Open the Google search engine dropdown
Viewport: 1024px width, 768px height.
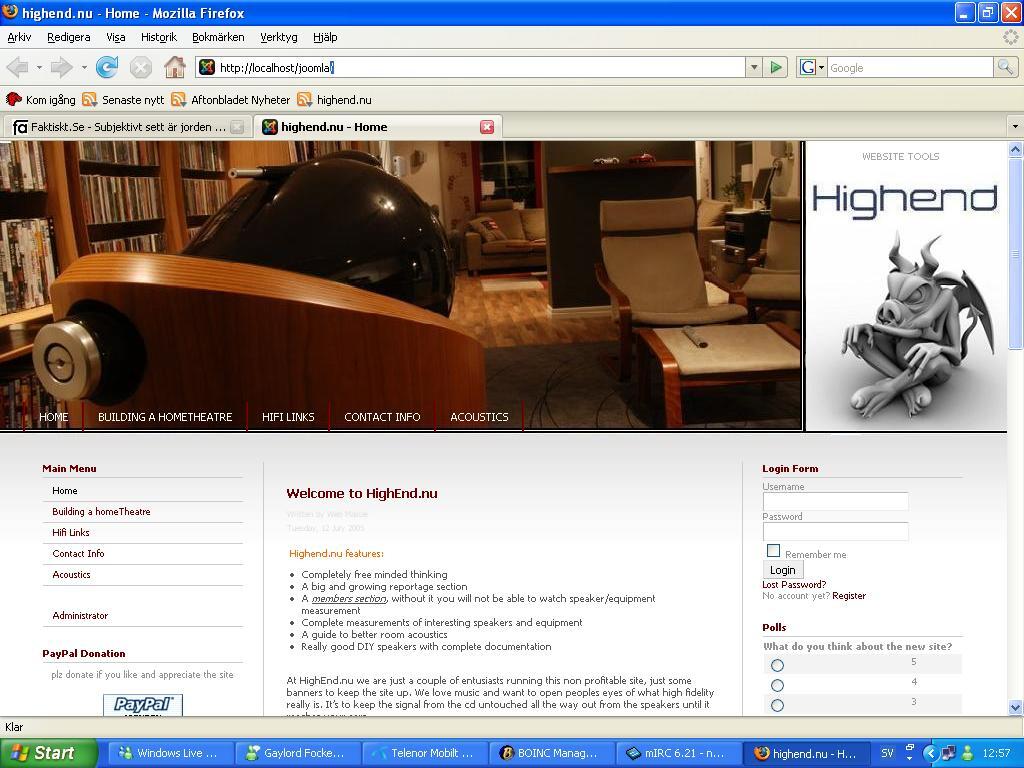tap(822, 67)
